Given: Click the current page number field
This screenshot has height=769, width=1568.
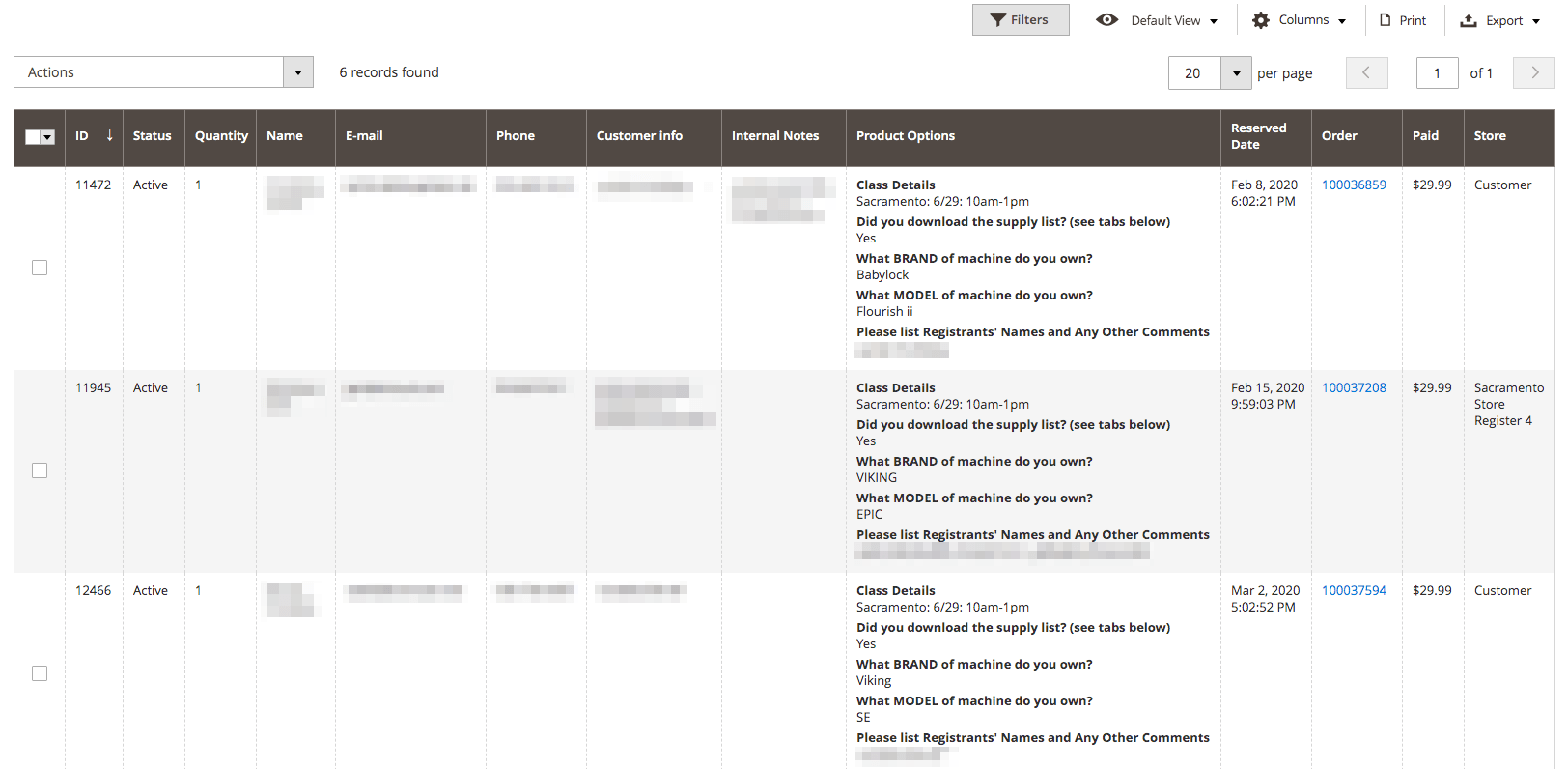Looking at the screenshot, I should pyautogui.click(x=1437, y=73).
